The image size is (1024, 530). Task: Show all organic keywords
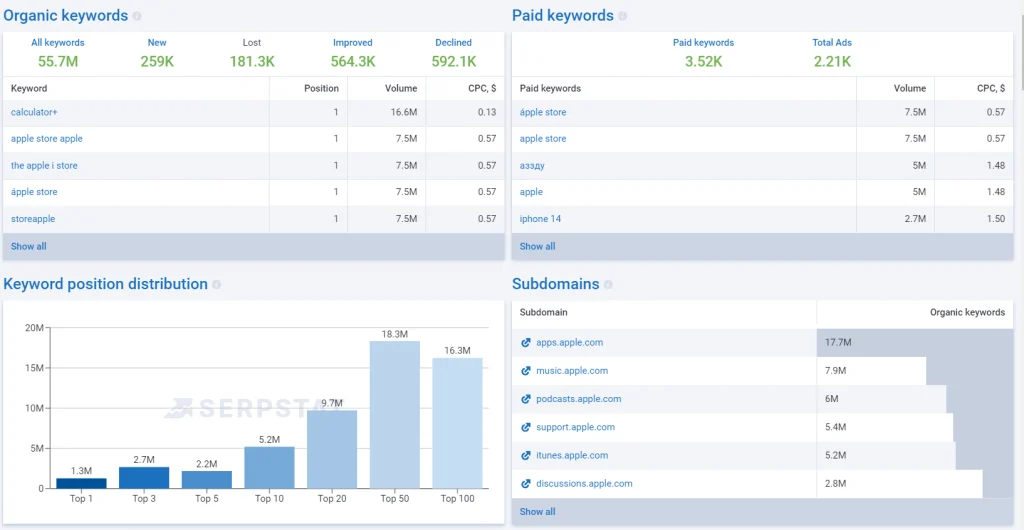pyautogui.click(x=29, y=247)
